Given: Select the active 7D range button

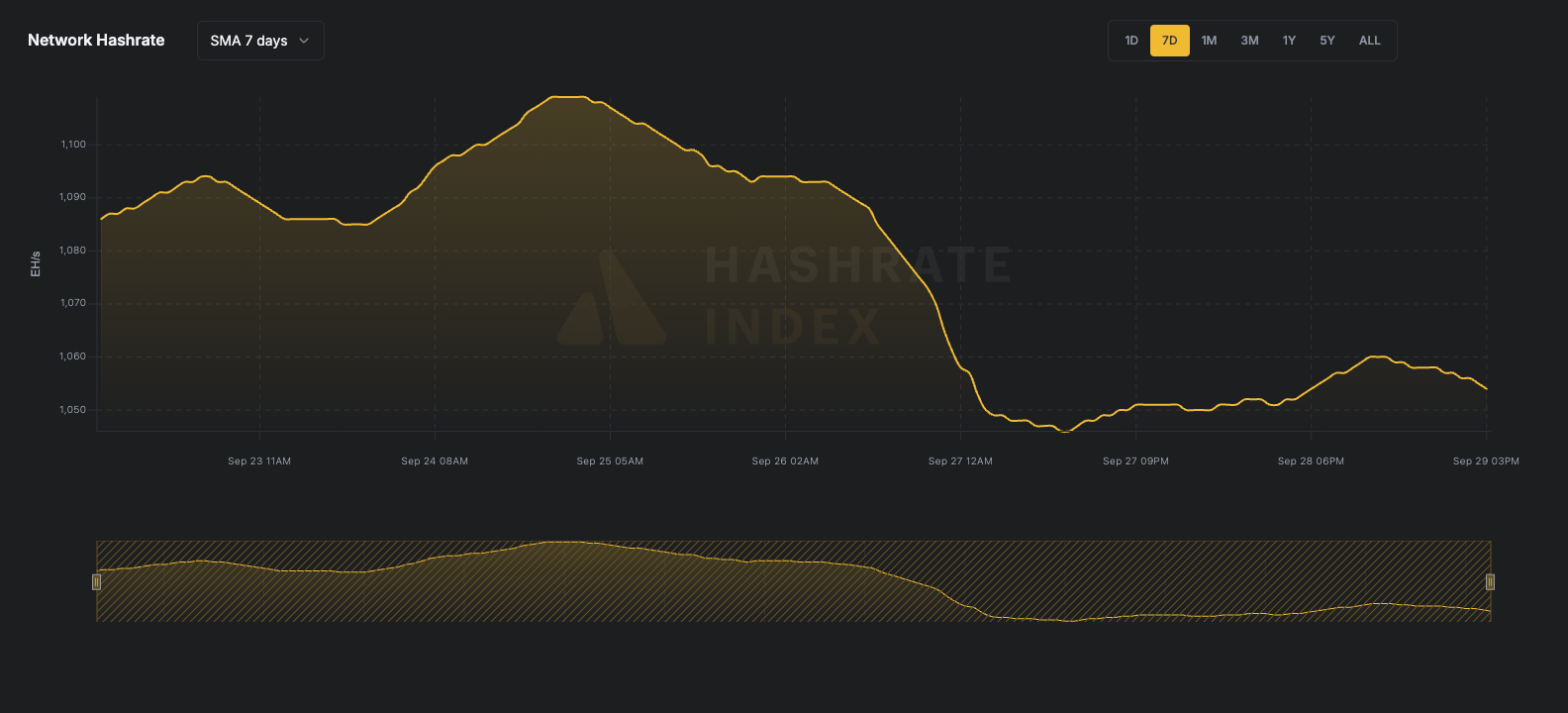Looking at the screenshot, I should (1169, 41).
